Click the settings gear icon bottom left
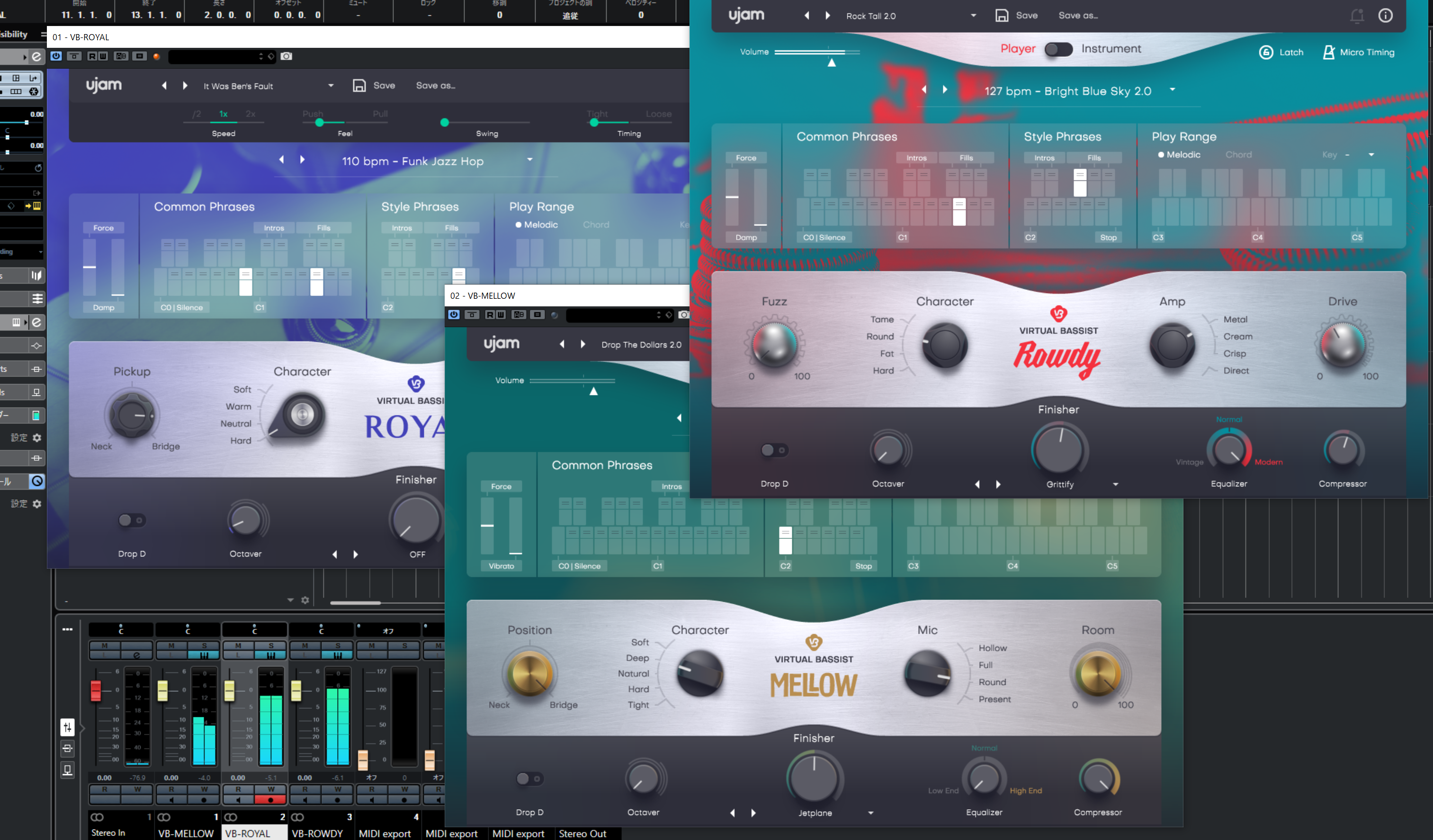This screenshot has height=840, width=1433. 38,504
